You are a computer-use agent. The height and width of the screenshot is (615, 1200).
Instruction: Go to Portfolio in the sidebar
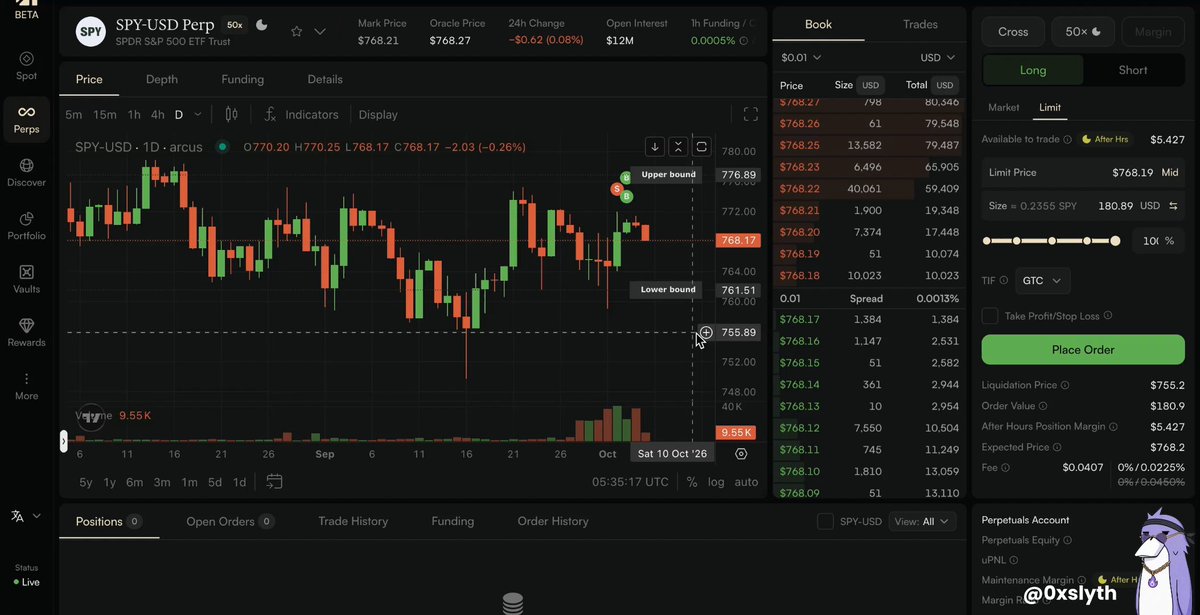click(27, 226)
